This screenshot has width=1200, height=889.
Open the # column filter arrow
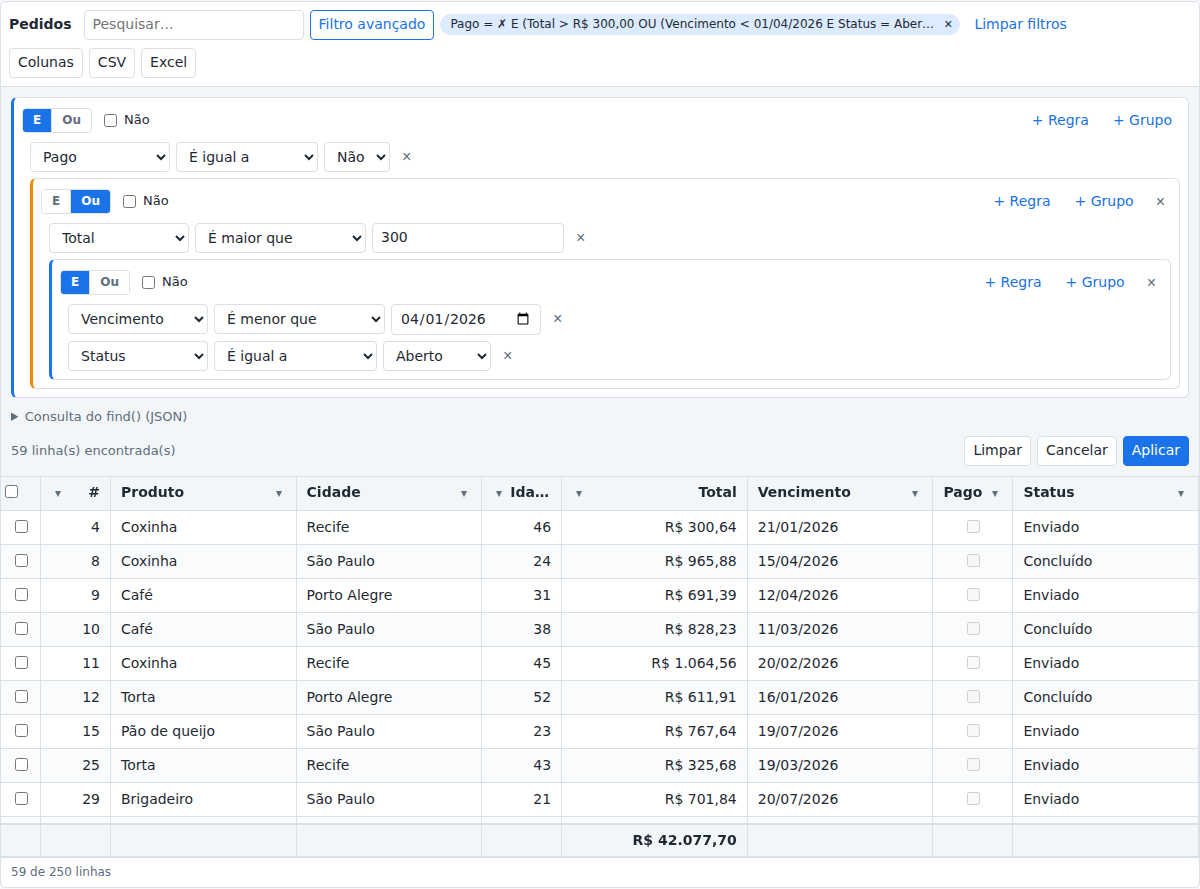tap(58, 493)
